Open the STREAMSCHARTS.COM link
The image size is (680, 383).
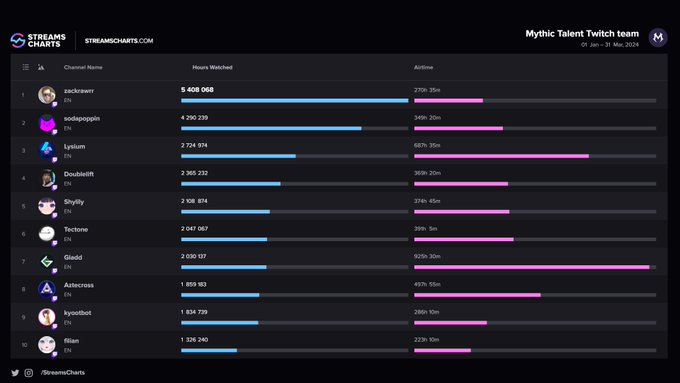coord(119,41)
